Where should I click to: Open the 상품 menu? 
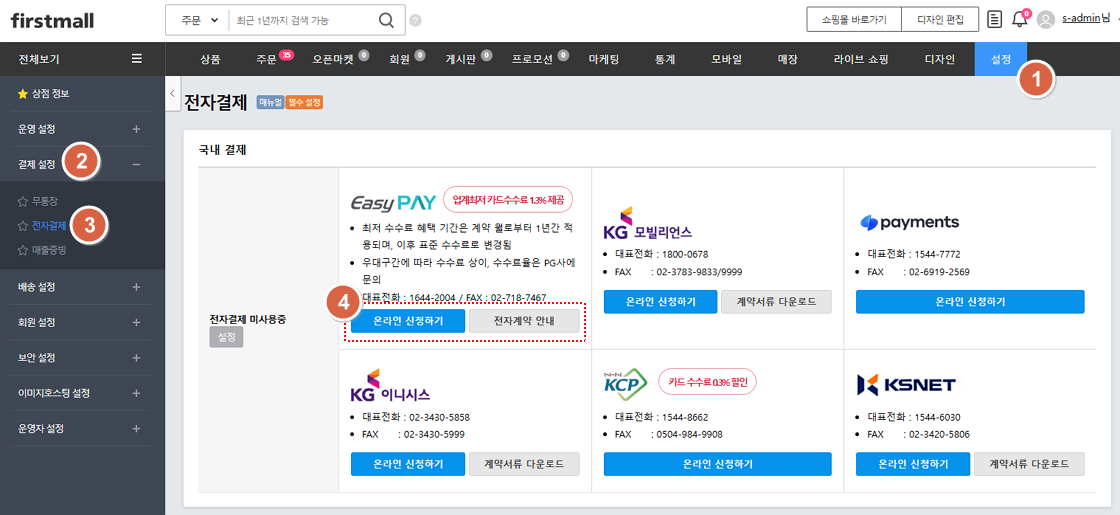coord(211,59)
